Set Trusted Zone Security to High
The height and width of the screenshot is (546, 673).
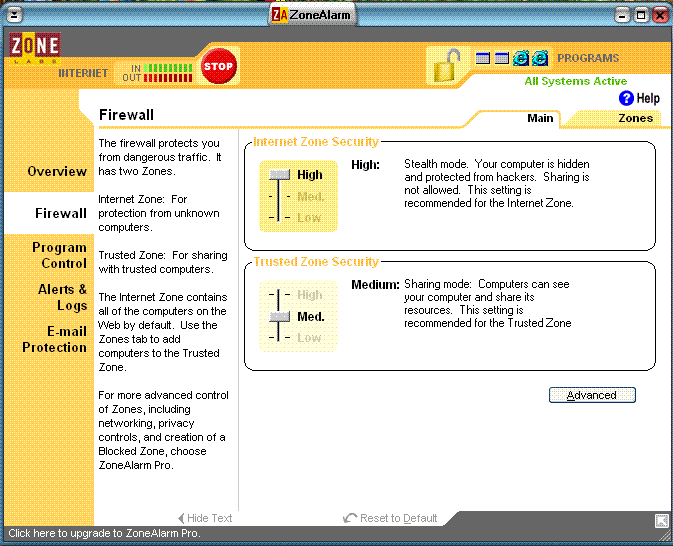[x=309, y=295]
